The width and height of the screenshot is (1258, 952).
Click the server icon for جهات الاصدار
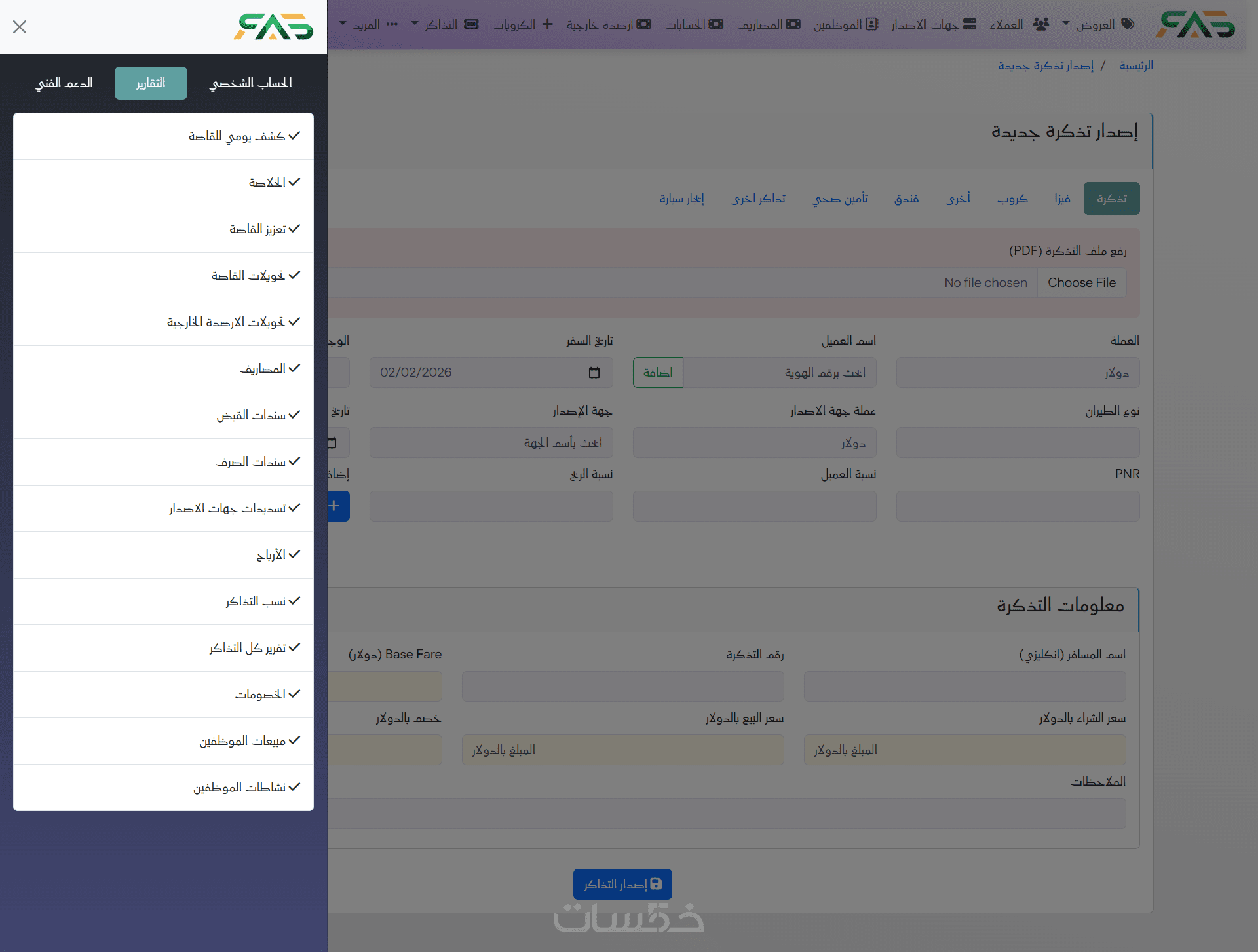970,24
